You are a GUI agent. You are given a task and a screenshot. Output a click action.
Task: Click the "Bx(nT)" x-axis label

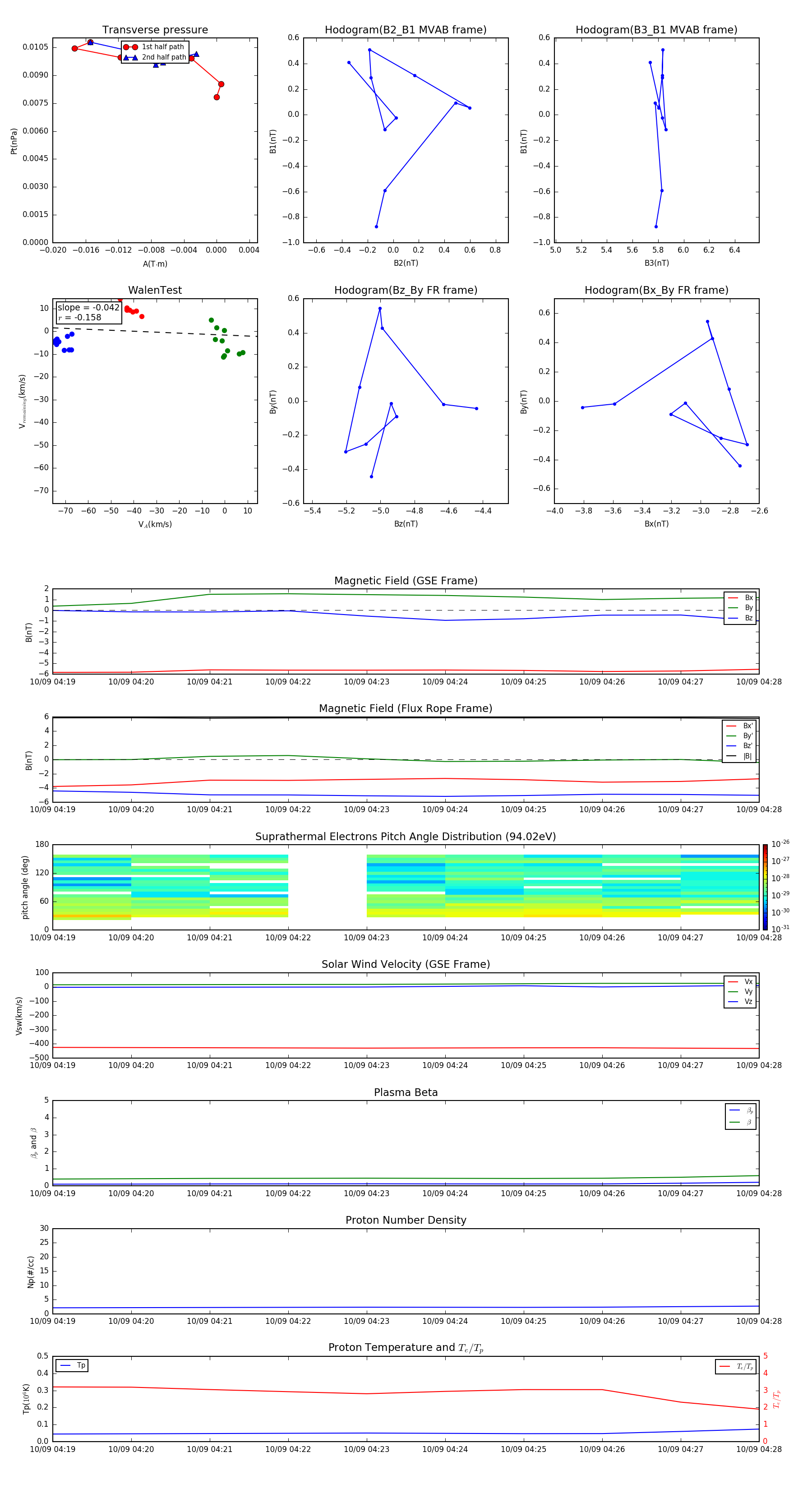(x=656, y=524)
